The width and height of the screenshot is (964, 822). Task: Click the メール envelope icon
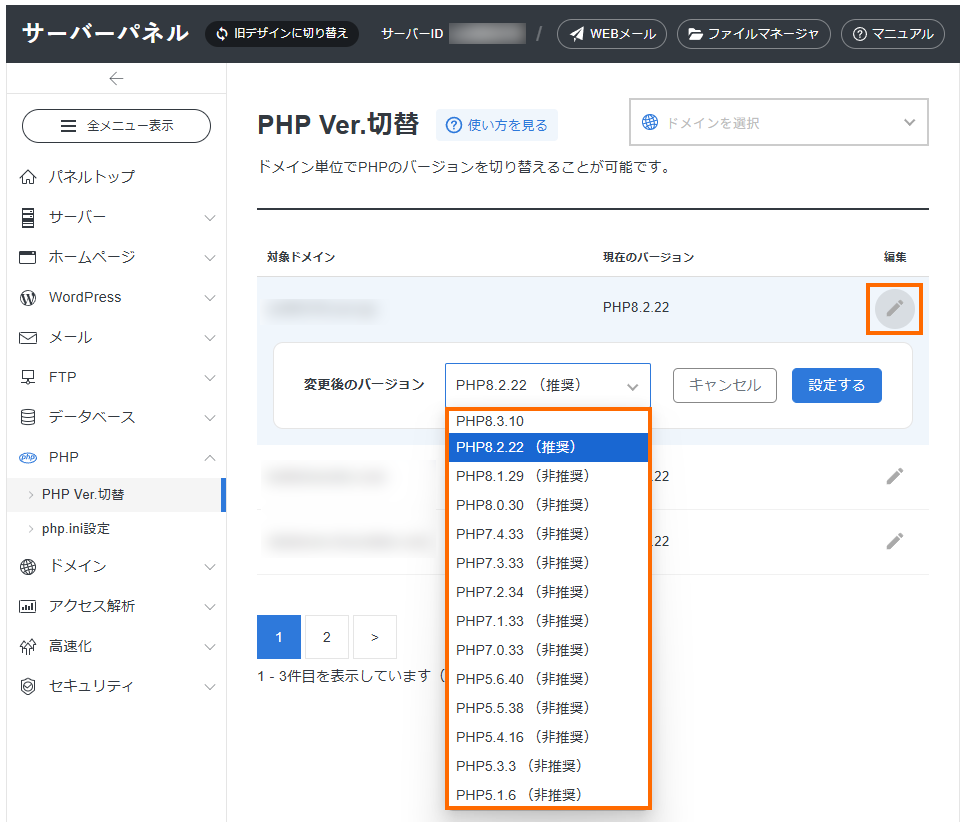[28, 338]
